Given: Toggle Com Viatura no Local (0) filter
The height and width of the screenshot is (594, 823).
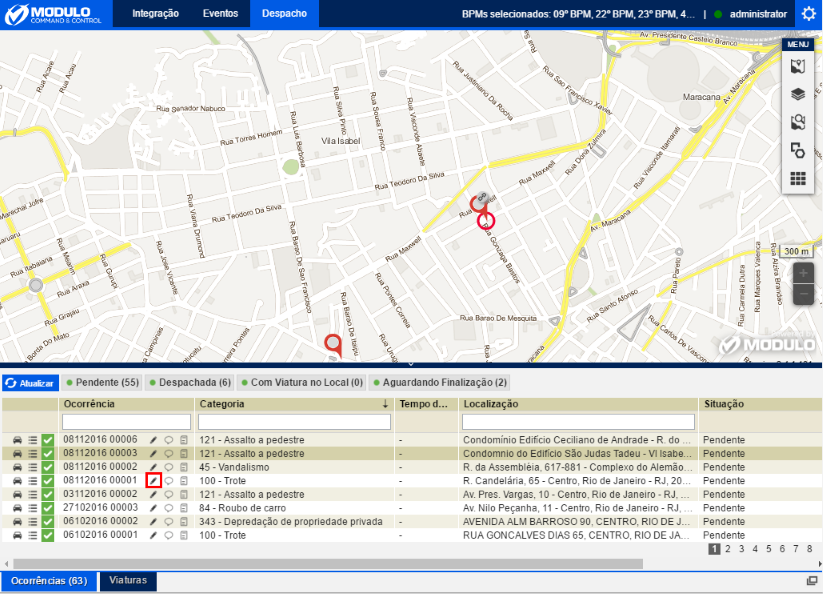Looking at the screenshot, I should pyautogui.click(x=301, y=383).
